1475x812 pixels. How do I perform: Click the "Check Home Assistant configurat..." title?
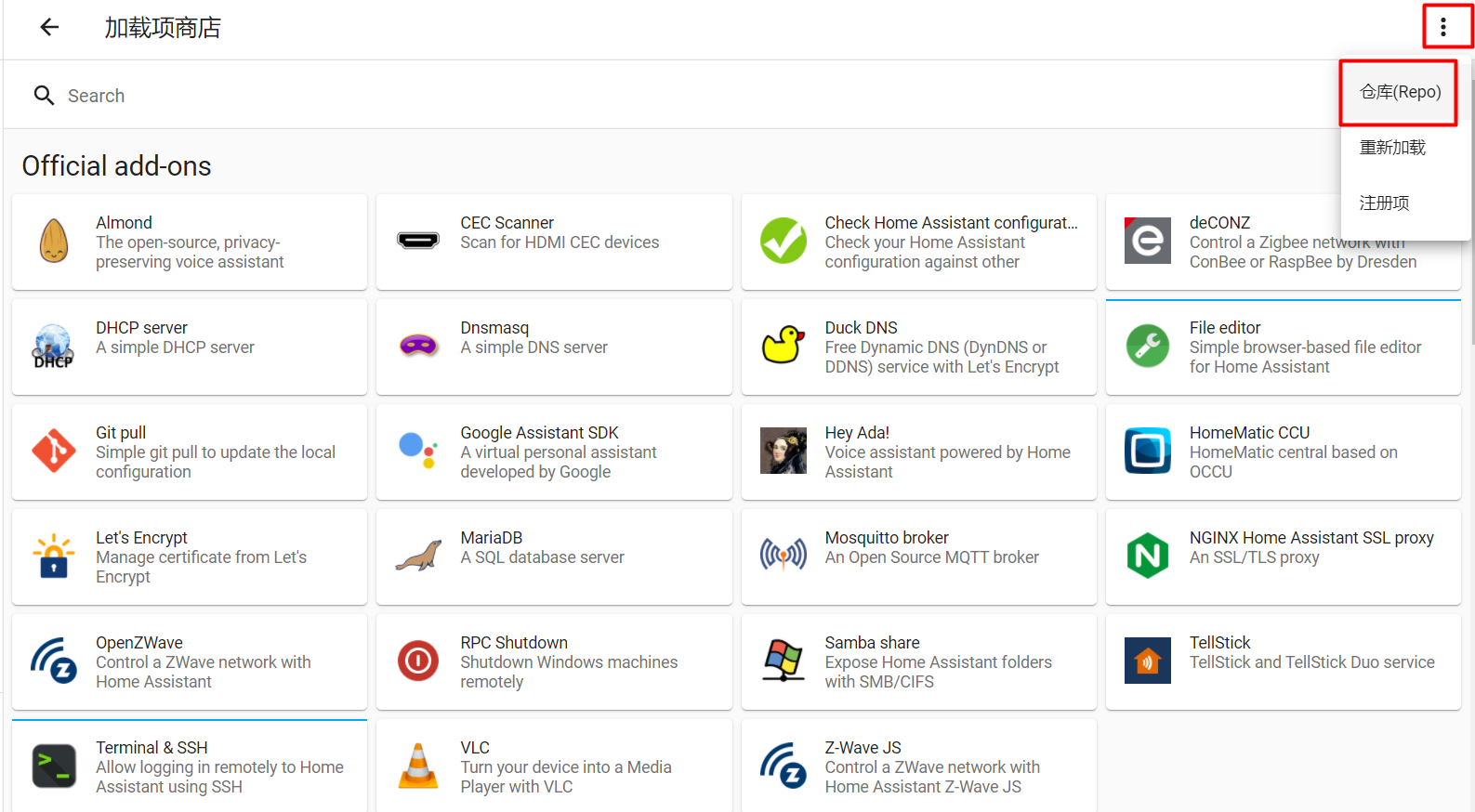pos(951,223)
